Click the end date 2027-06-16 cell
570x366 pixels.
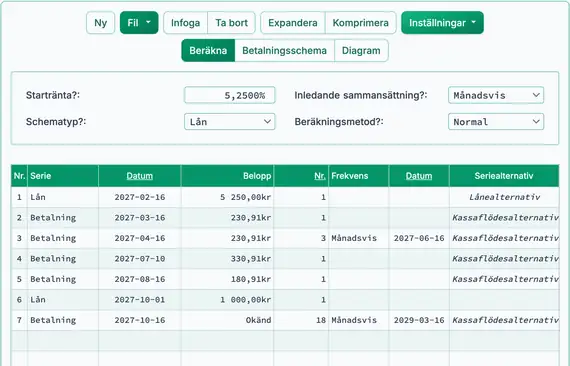pos(419,238)
